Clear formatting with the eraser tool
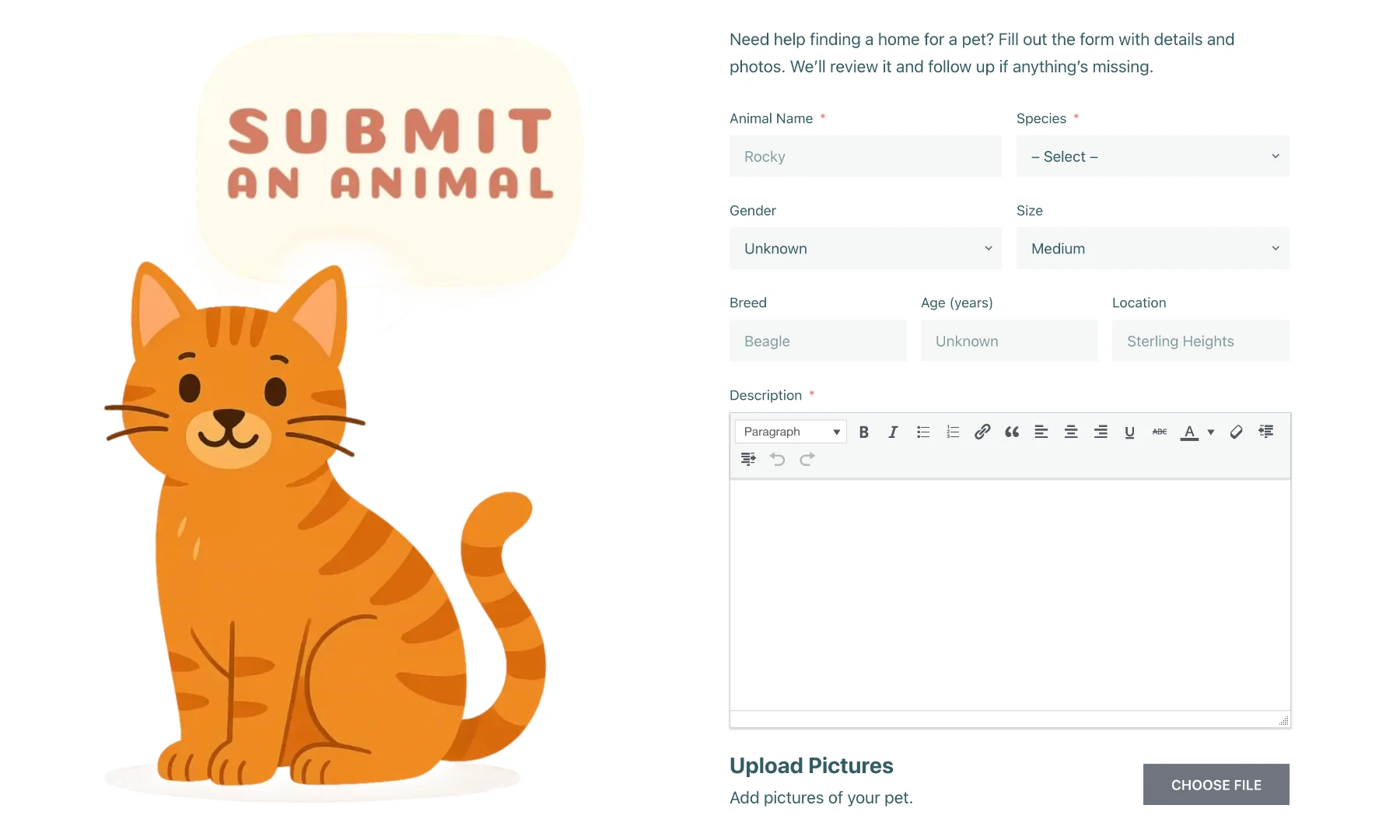1400x840 pixels. click(x=1236, y=432)
